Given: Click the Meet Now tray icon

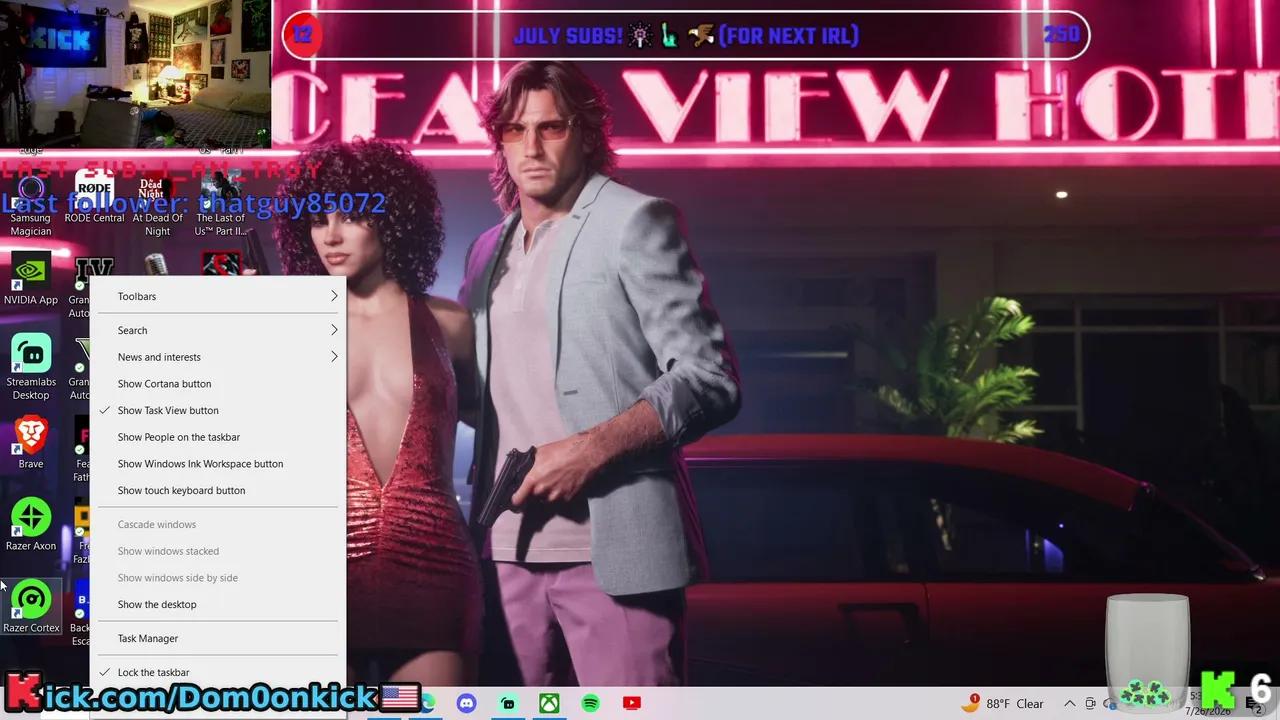Looking at the screenshot, I should tap(1091, 704).
